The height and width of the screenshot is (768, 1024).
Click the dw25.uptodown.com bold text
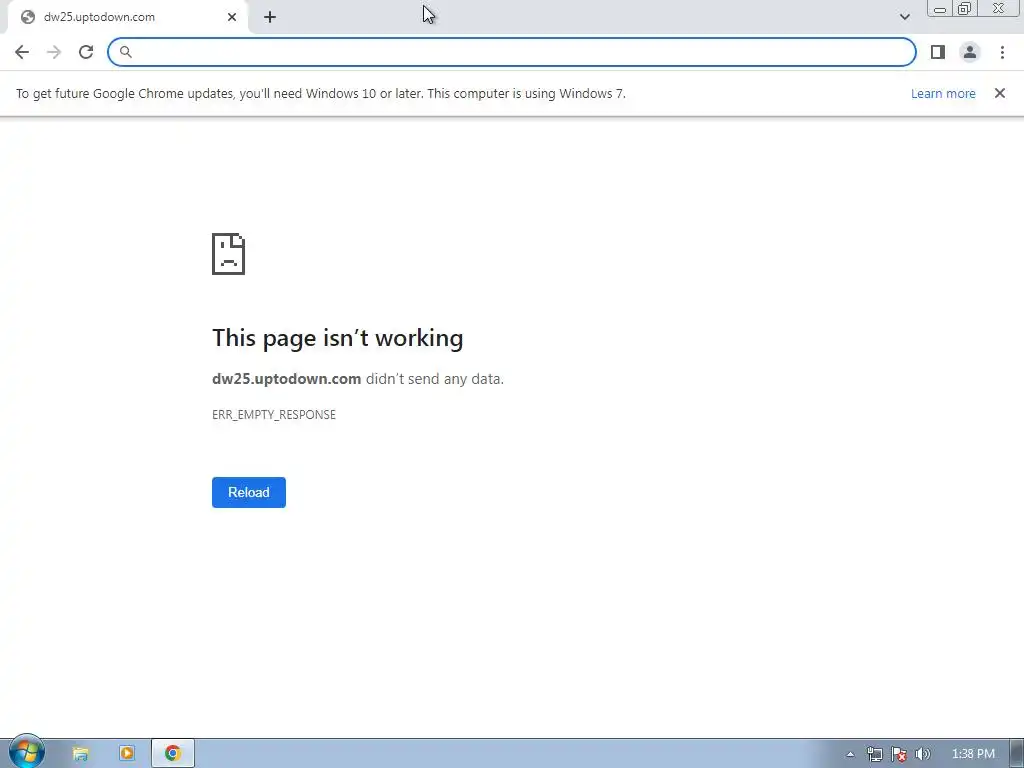[x=286, y=379]
